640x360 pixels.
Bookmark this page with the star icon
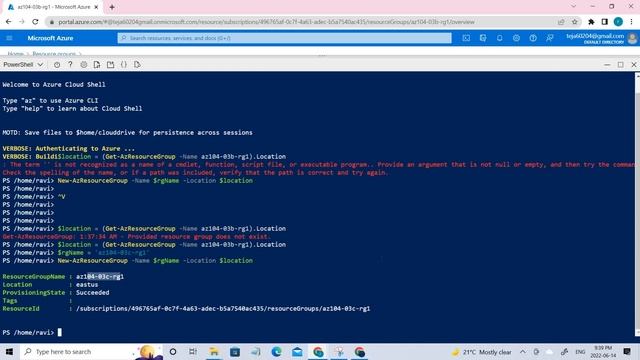point(575,22)
